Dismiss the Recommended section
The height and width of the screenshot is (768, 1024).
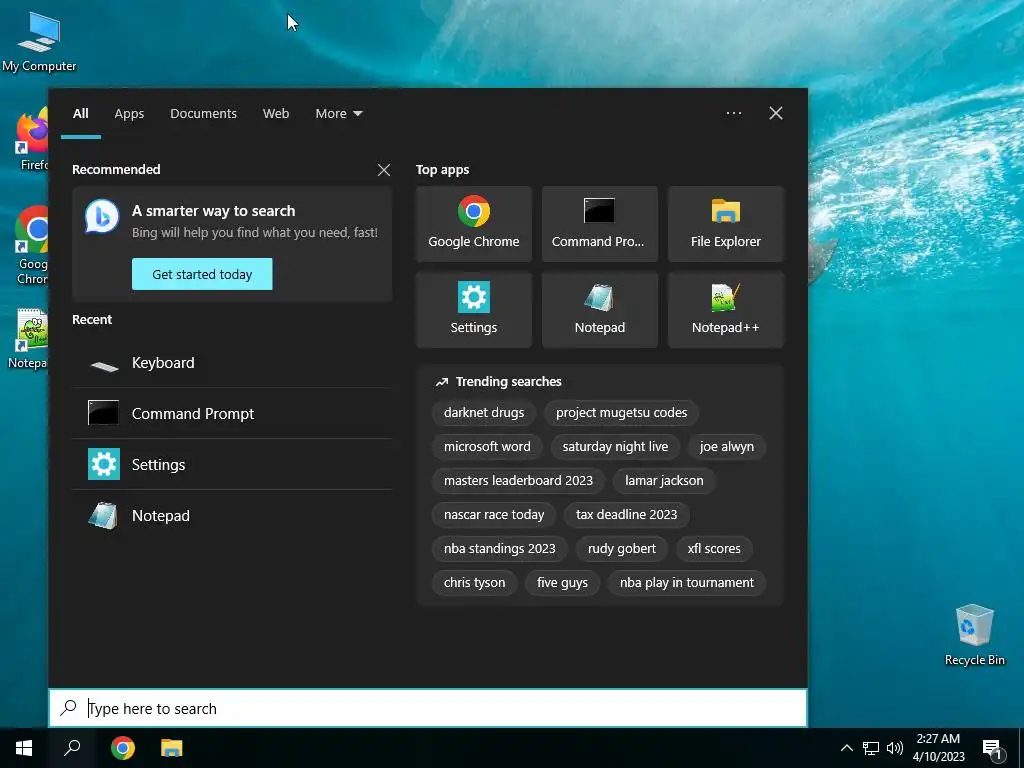(x=384, y=170)
